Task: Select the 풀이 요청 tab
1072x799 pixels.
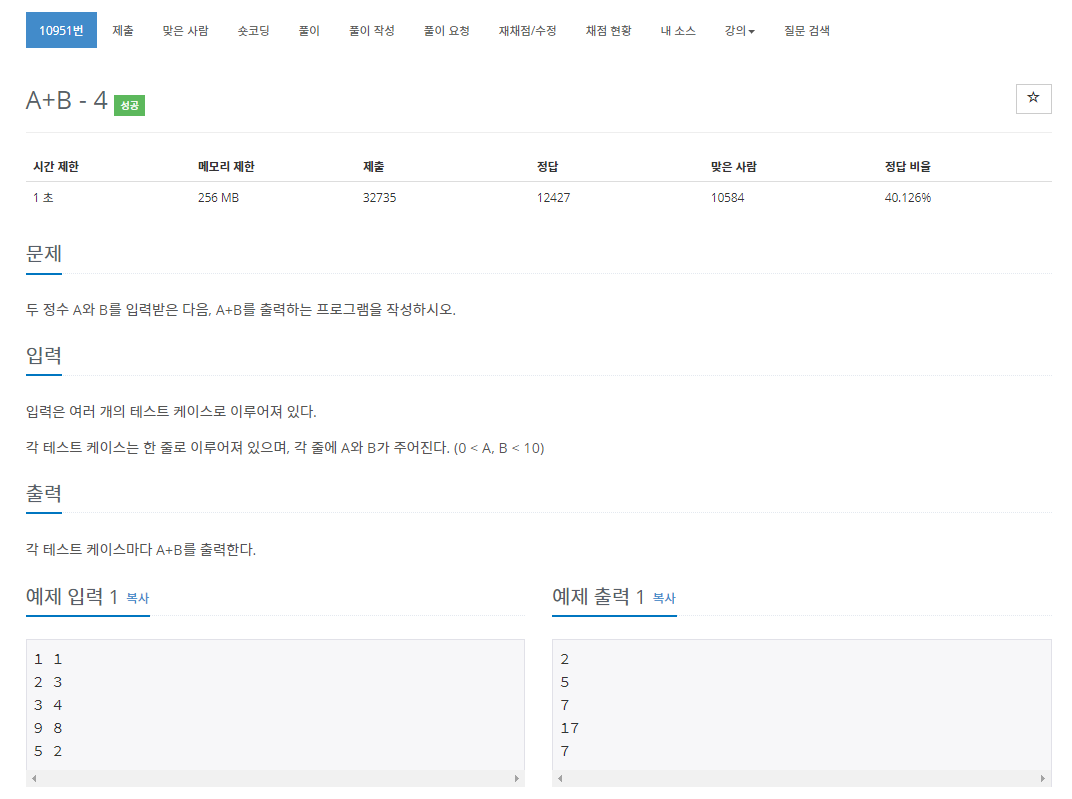Action: (x=446, y=30)
